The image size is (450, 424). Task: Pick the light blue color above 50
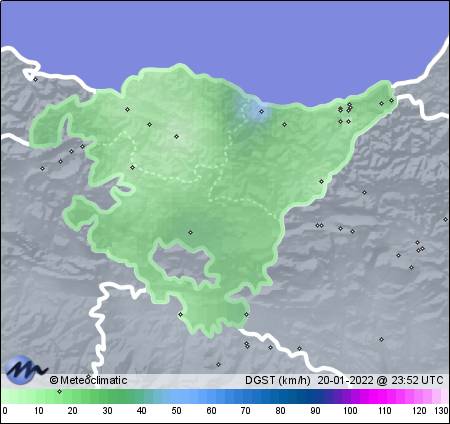pos(177,396)
